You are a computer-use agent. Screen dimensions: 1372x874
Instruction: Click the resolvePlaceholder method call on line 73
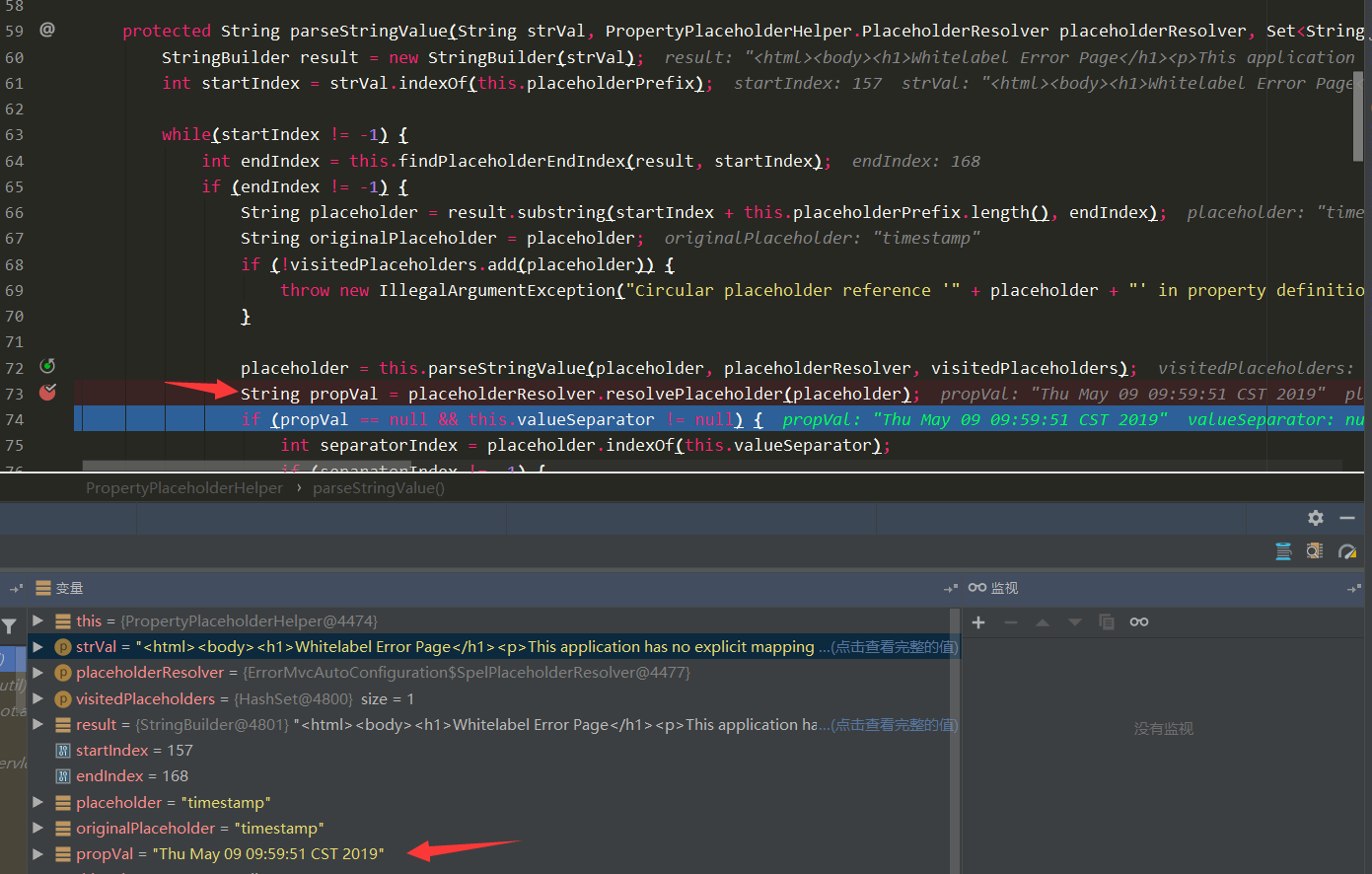(694, 394)
